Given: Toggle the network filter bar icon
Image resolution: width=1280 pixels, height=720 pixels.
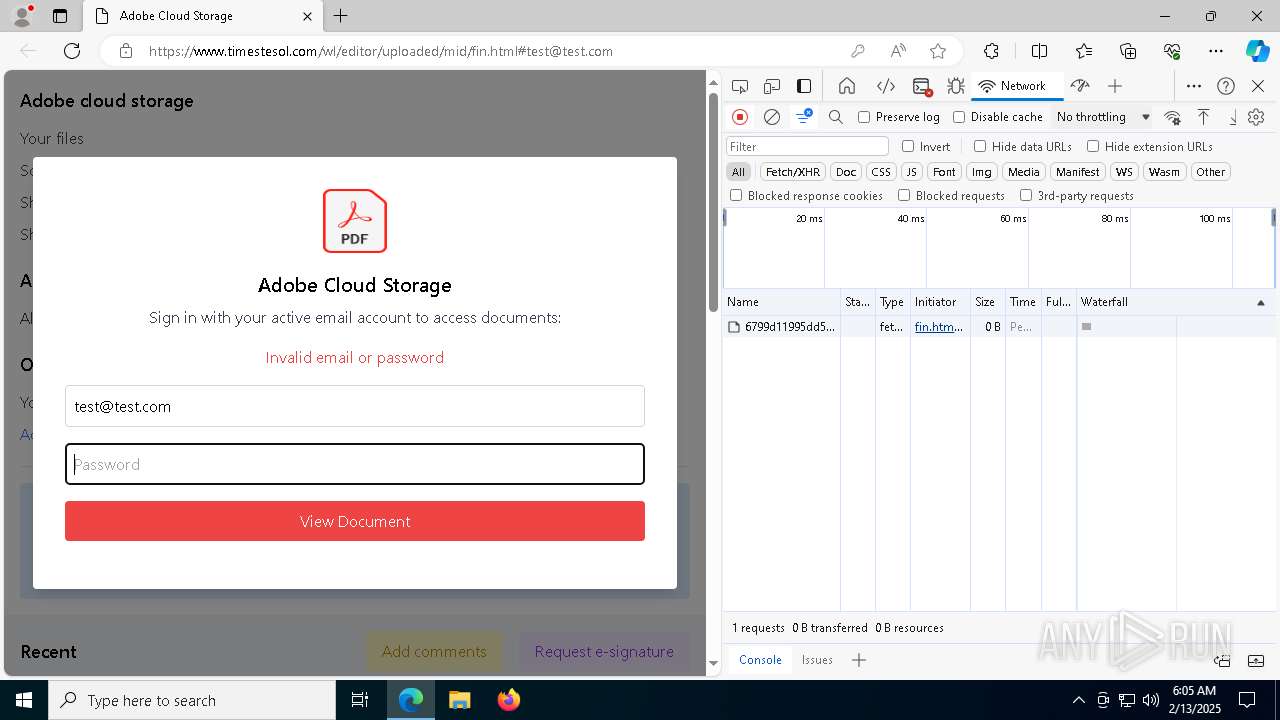Looking at the screenshot, I should (x=804, y=117).
